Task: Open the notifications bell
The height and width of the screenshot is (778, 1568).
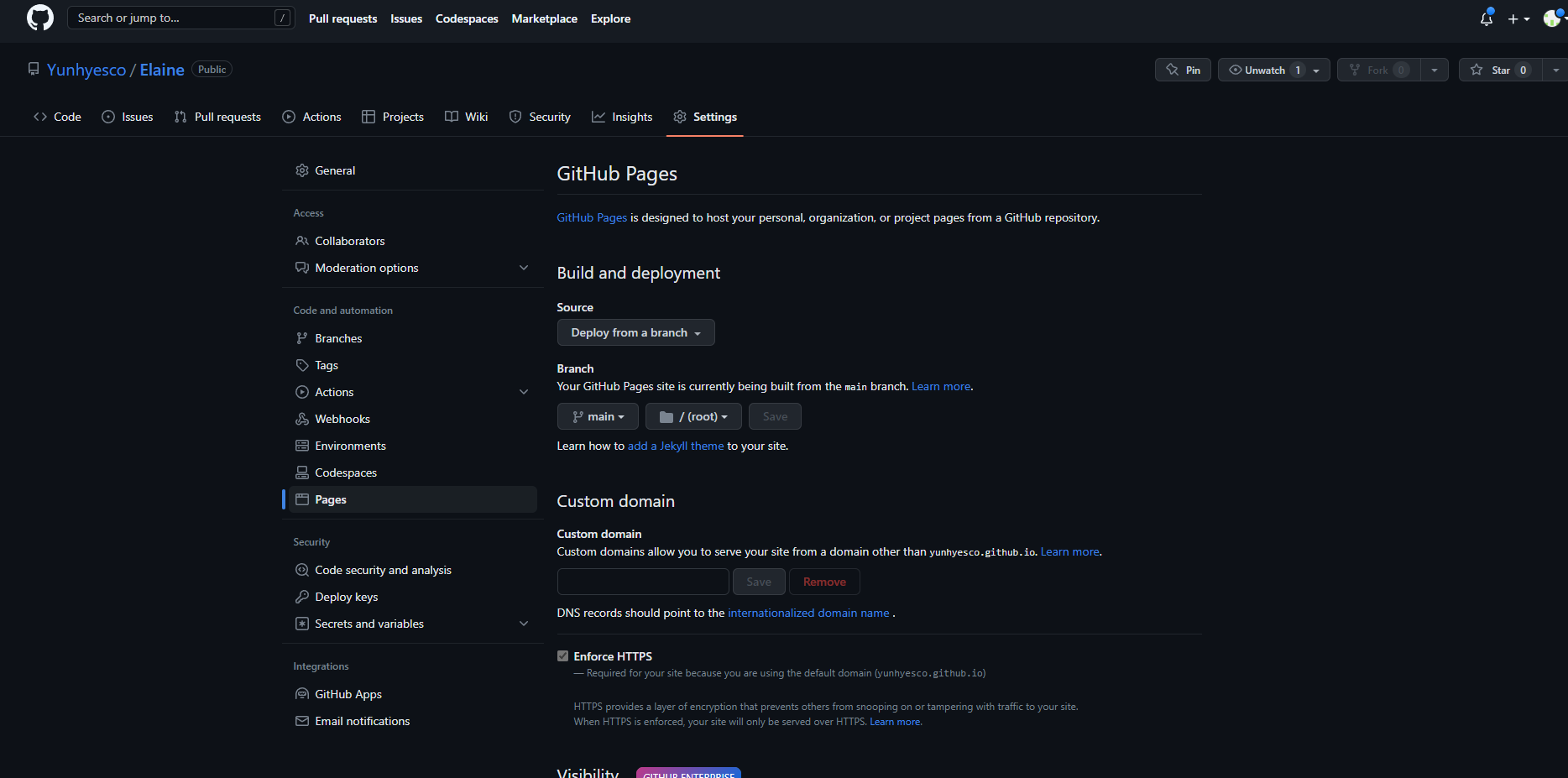Action: click(x=1487, y=18)
